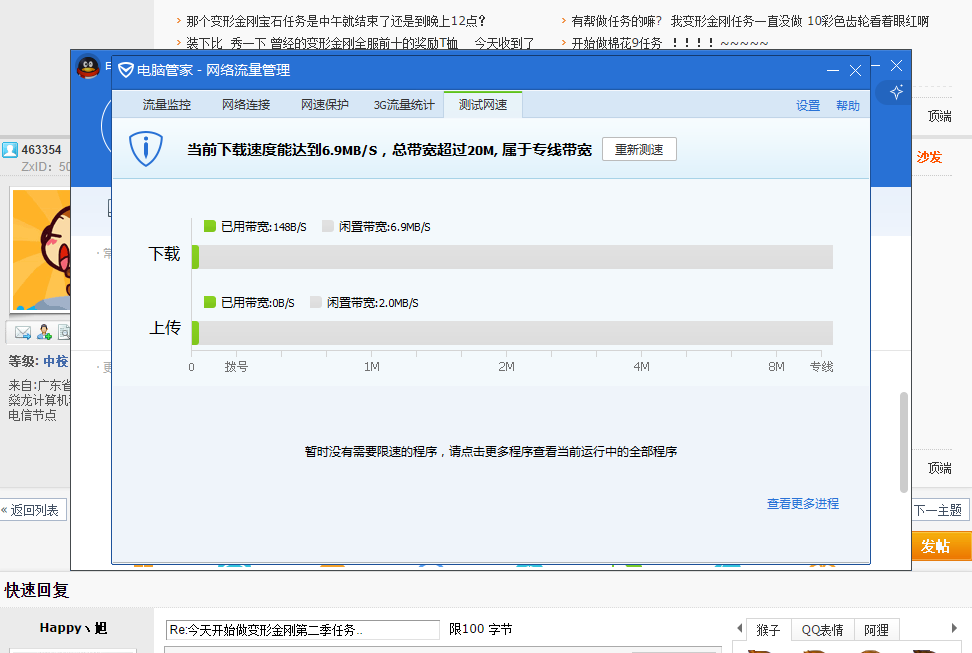
Task: Click the left arrow before the 猴子 emoticon tab
Action: 739,628
